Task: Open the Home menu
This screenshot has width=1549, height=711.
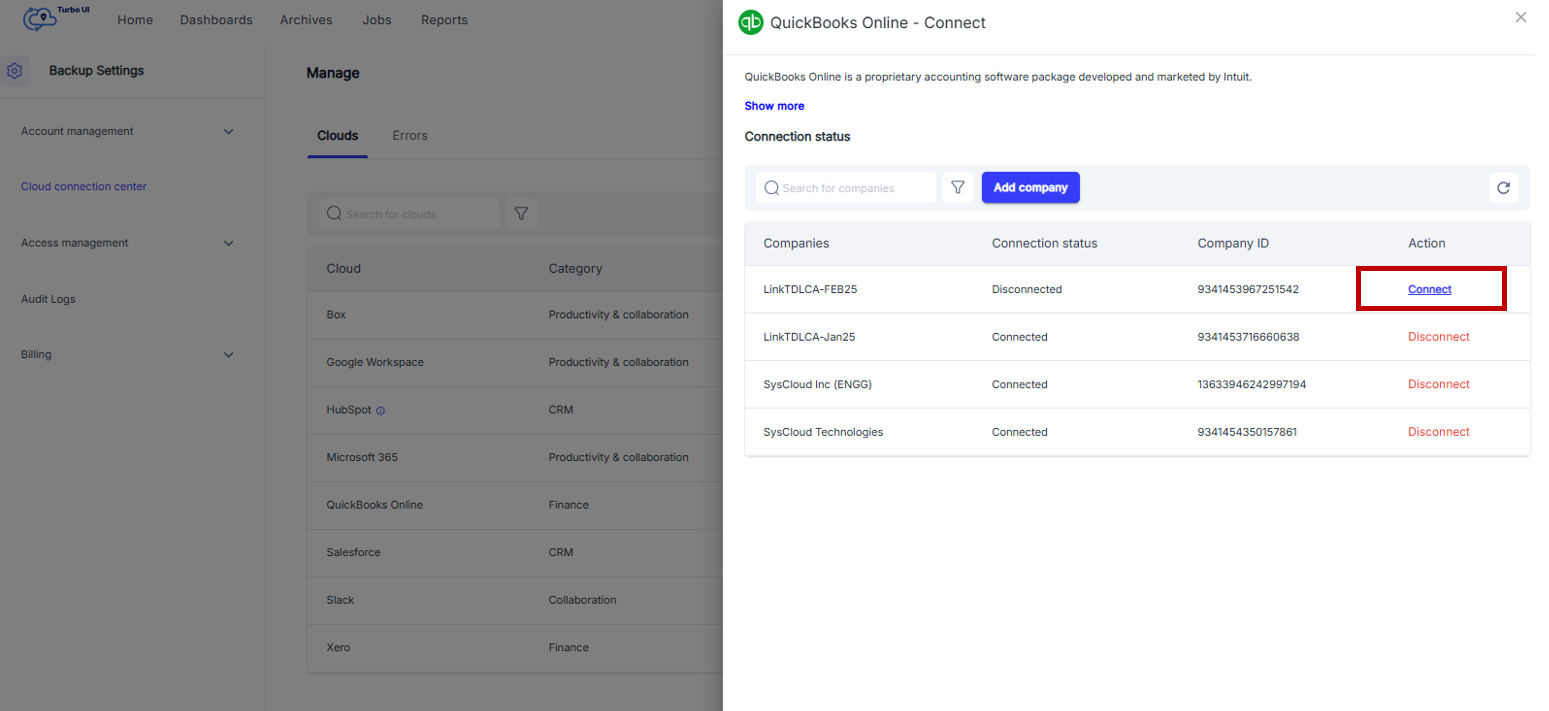Action: [x=135, y=20]
